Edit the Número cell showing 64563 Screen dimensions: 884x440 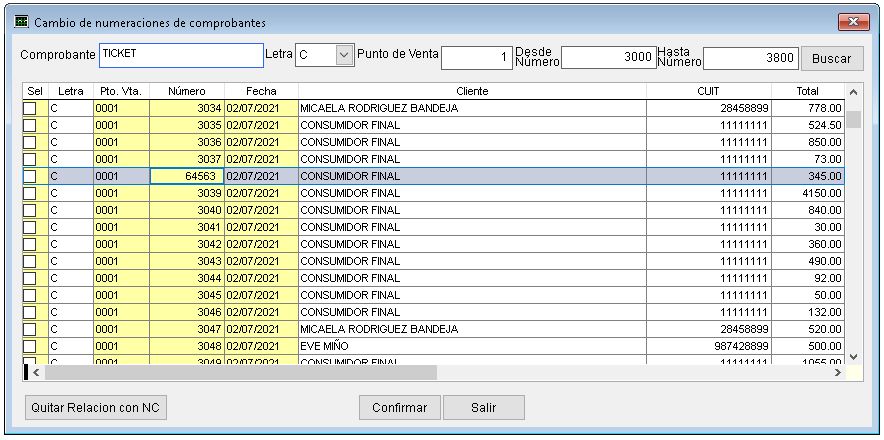[186, 176]
